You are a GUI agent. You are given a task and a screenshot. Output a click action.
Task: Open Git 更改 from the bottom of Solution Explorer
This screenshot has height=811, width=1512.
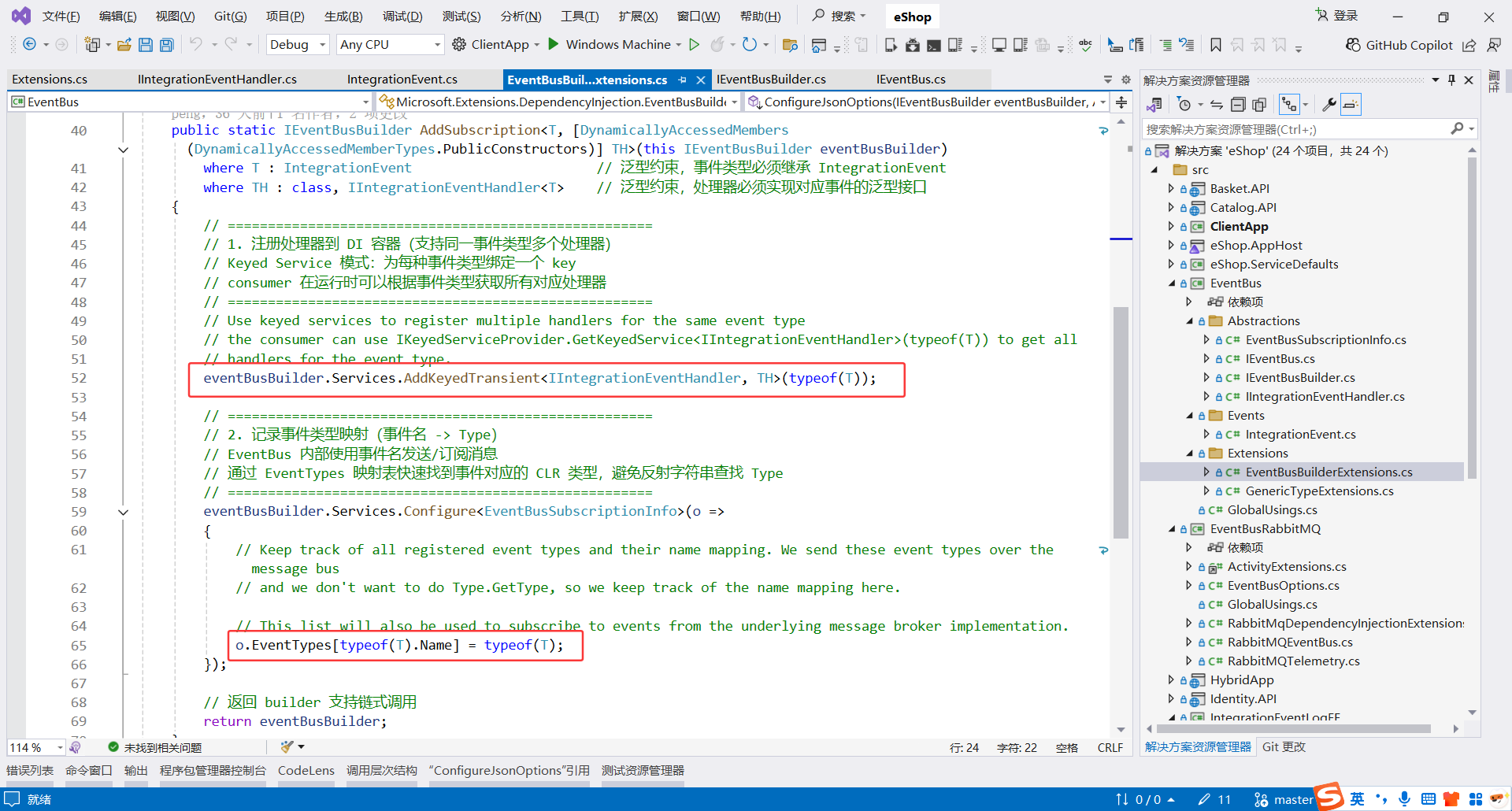1283,746
